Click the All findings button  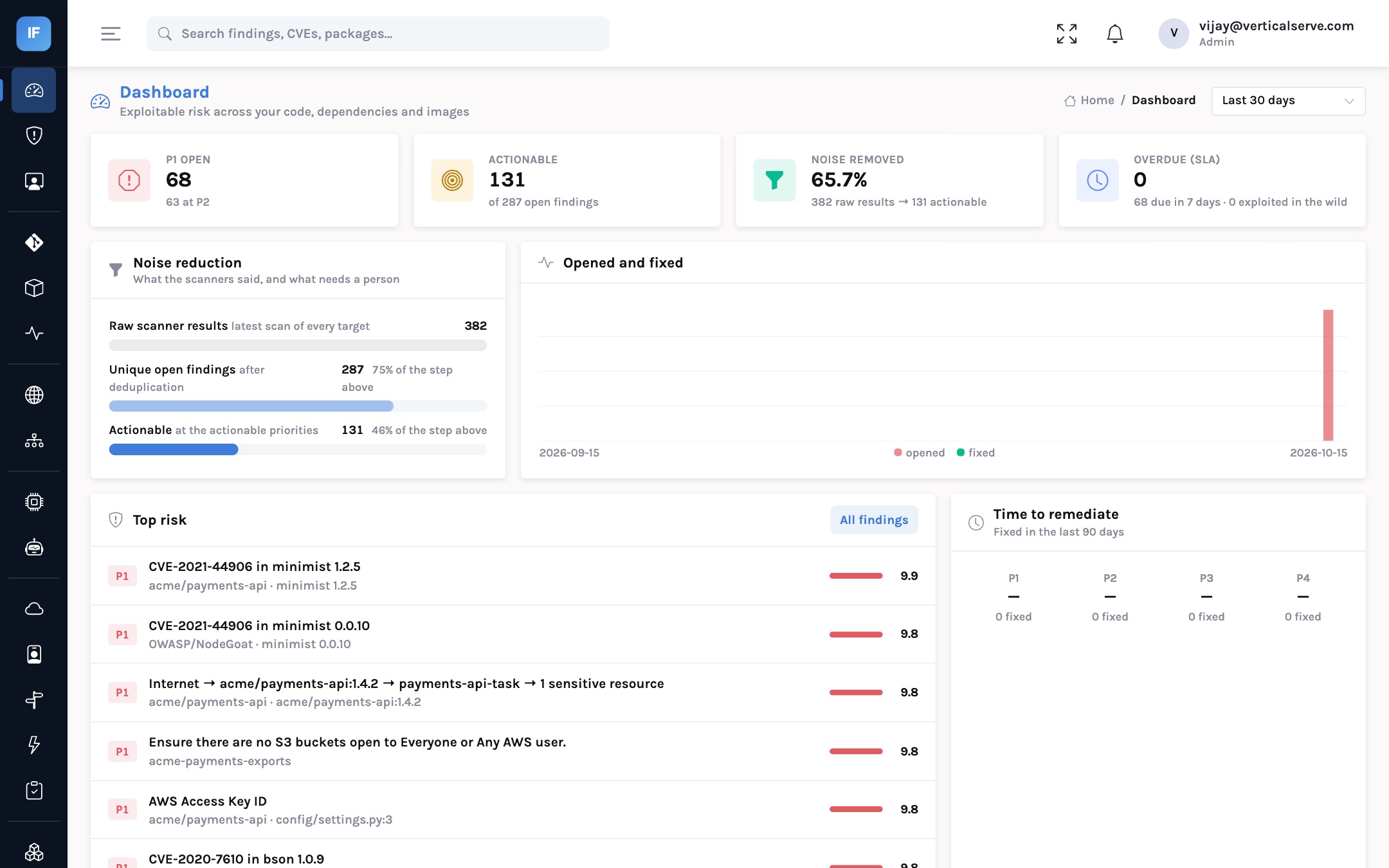tap(874, 520)
